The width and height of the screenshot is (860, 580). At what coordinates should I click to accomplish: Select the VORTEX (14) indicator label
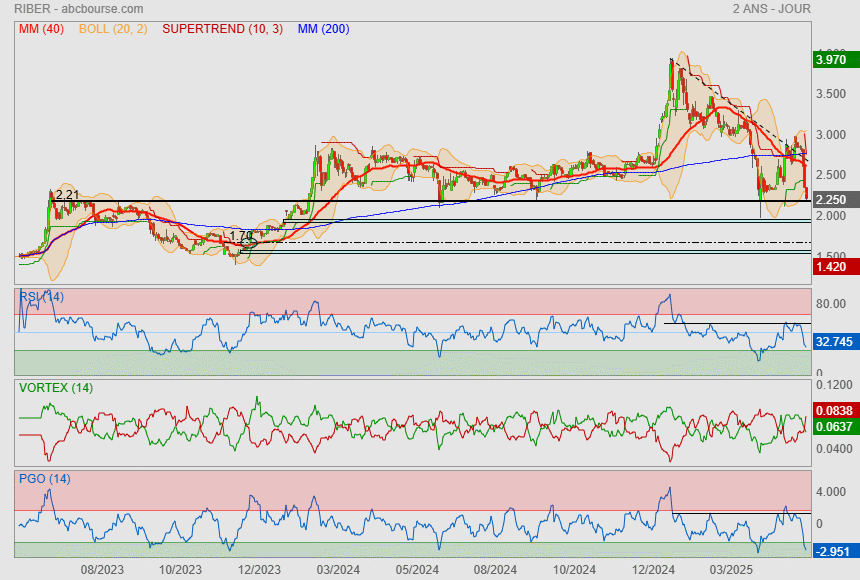(x=55, y=388)
